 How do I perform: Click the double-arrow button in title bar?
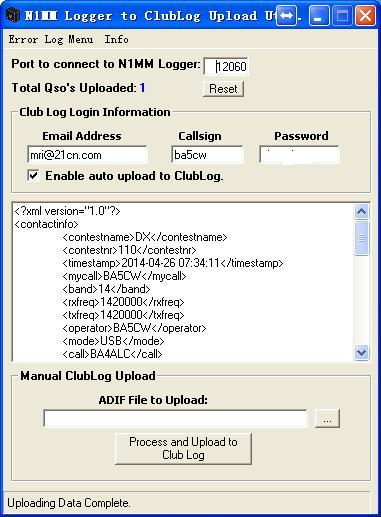click(286, 15)
